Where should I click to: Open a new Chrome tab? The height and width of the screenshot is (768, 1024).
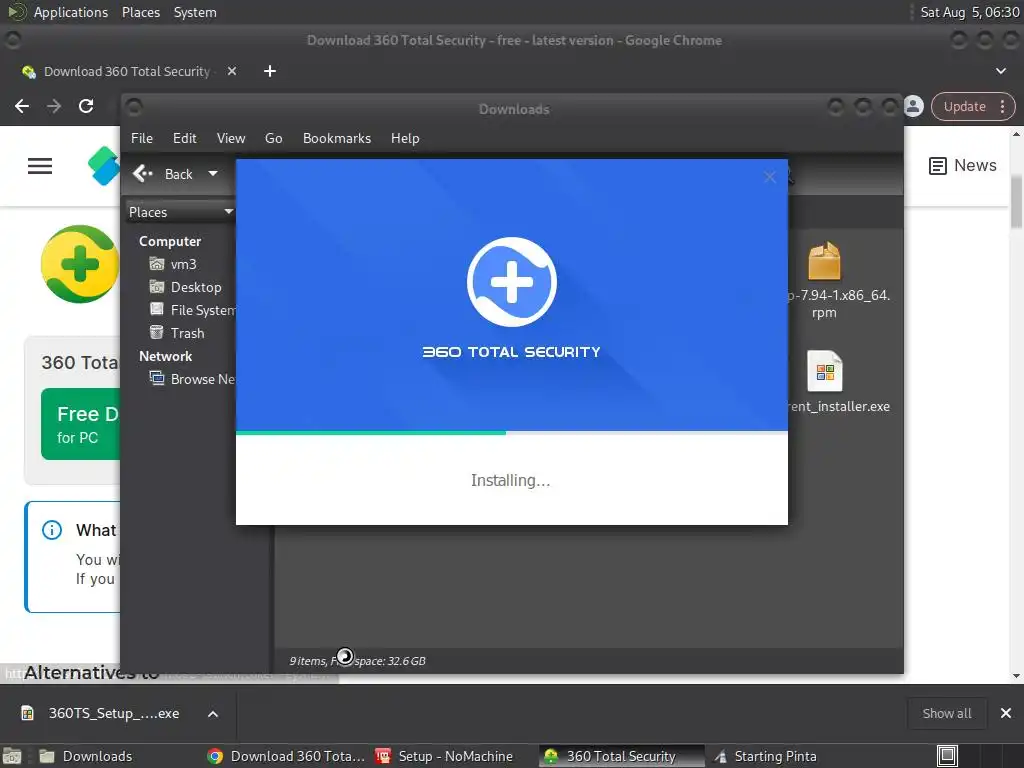coord(270,71)
